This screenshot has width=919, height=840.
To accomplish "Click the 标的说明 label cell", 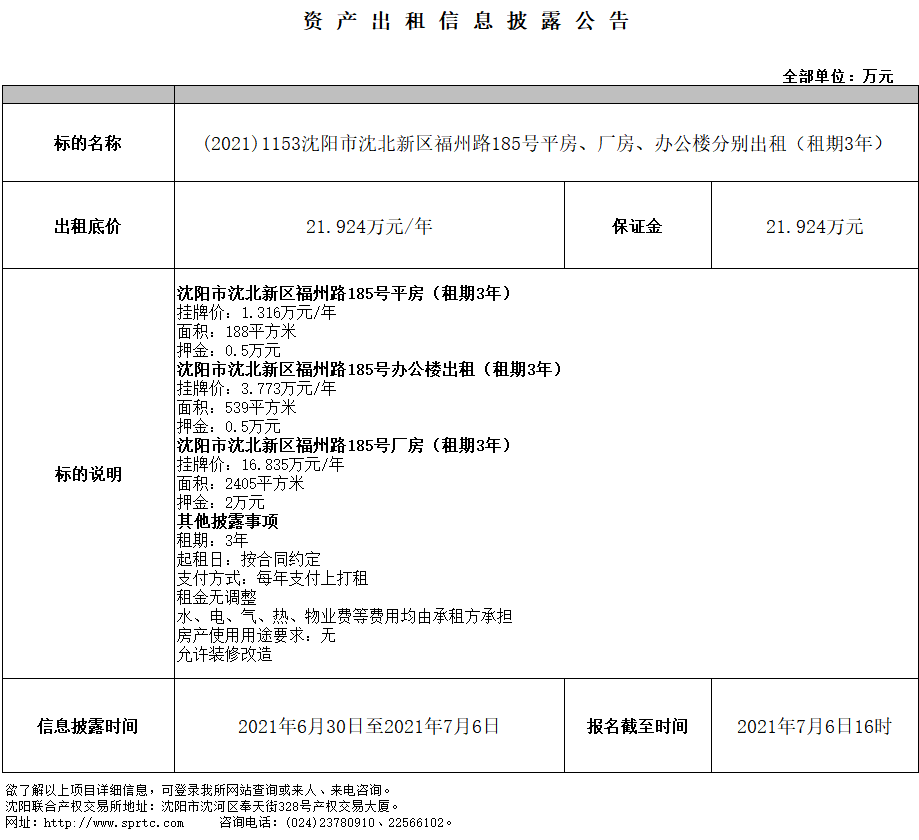I will [88, 474].
